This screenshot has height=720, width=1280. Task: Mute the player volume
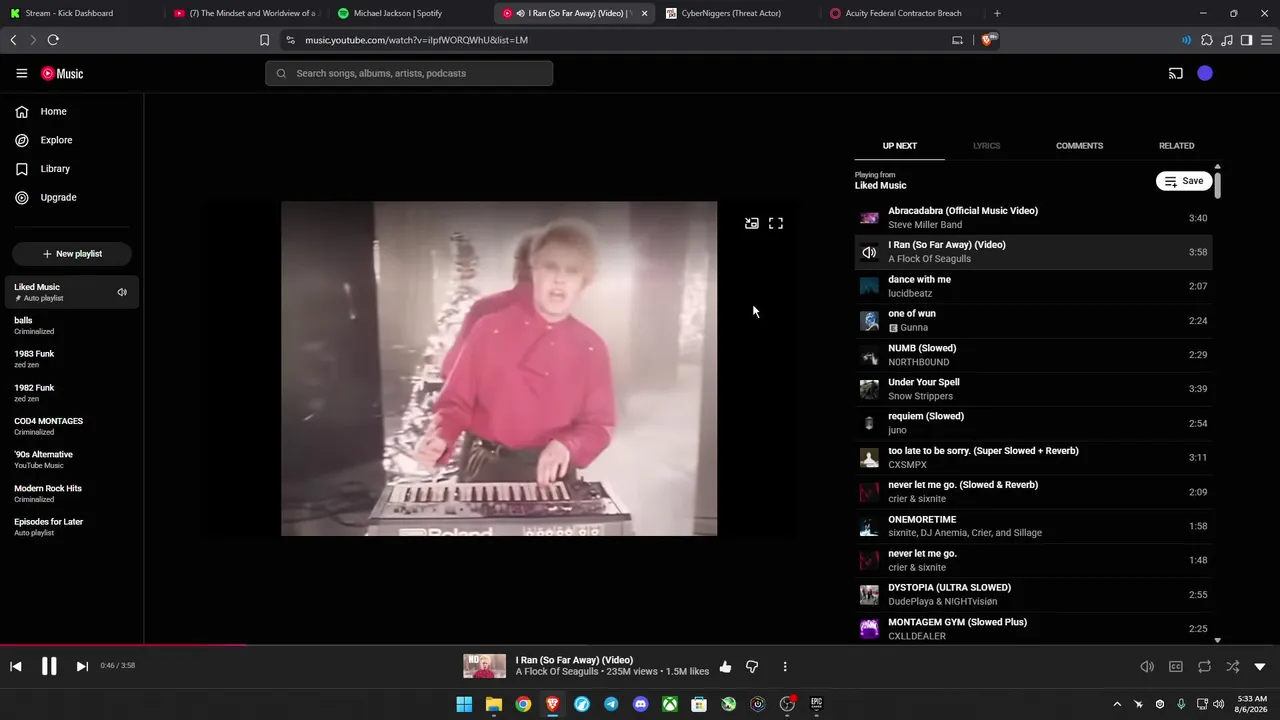coord(1147,667)
